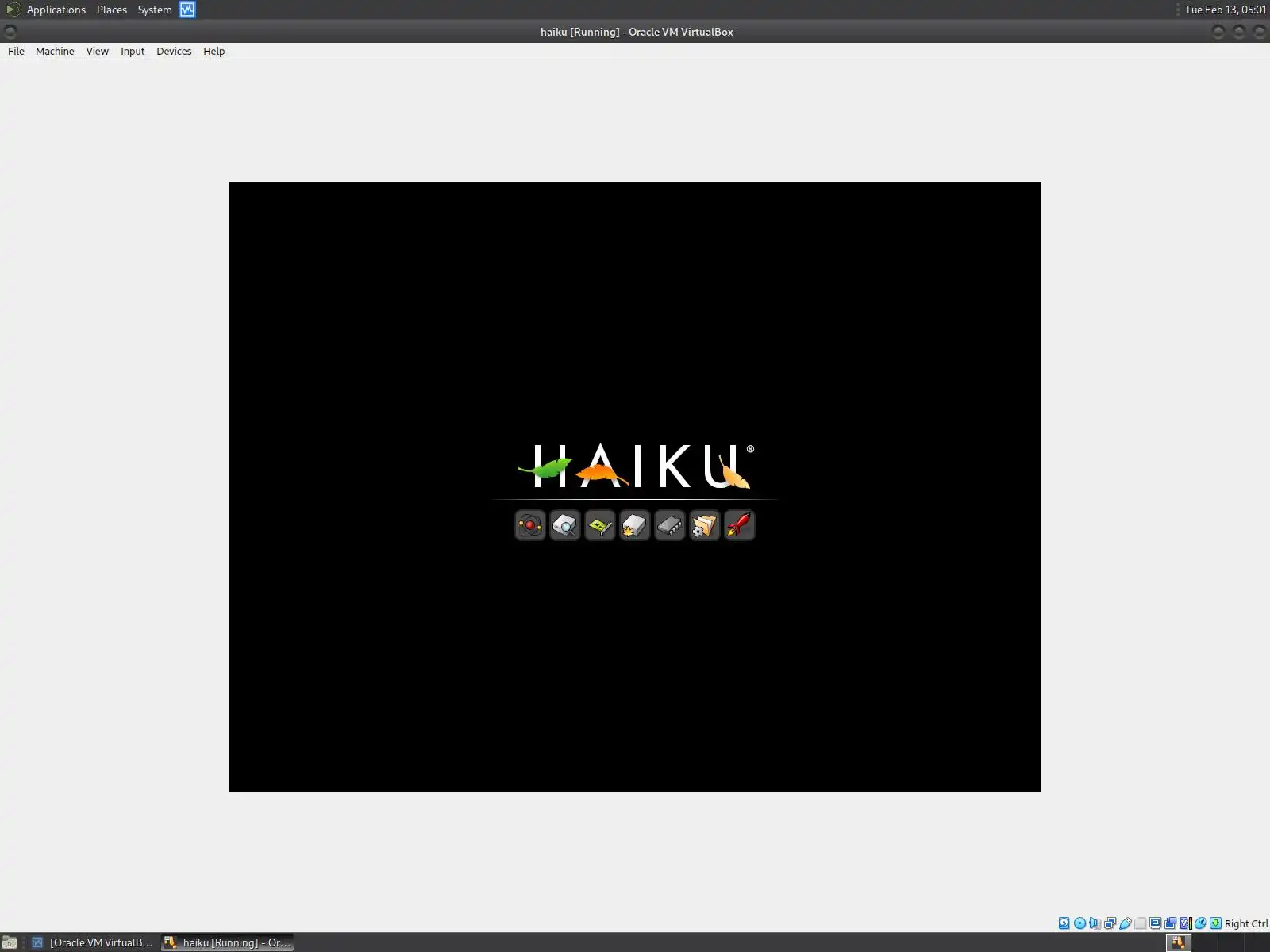Click the Tue Feb 13, 05:01 clock
Viewport: 1270px width, 952px height.
click(x=1226, y=10)
